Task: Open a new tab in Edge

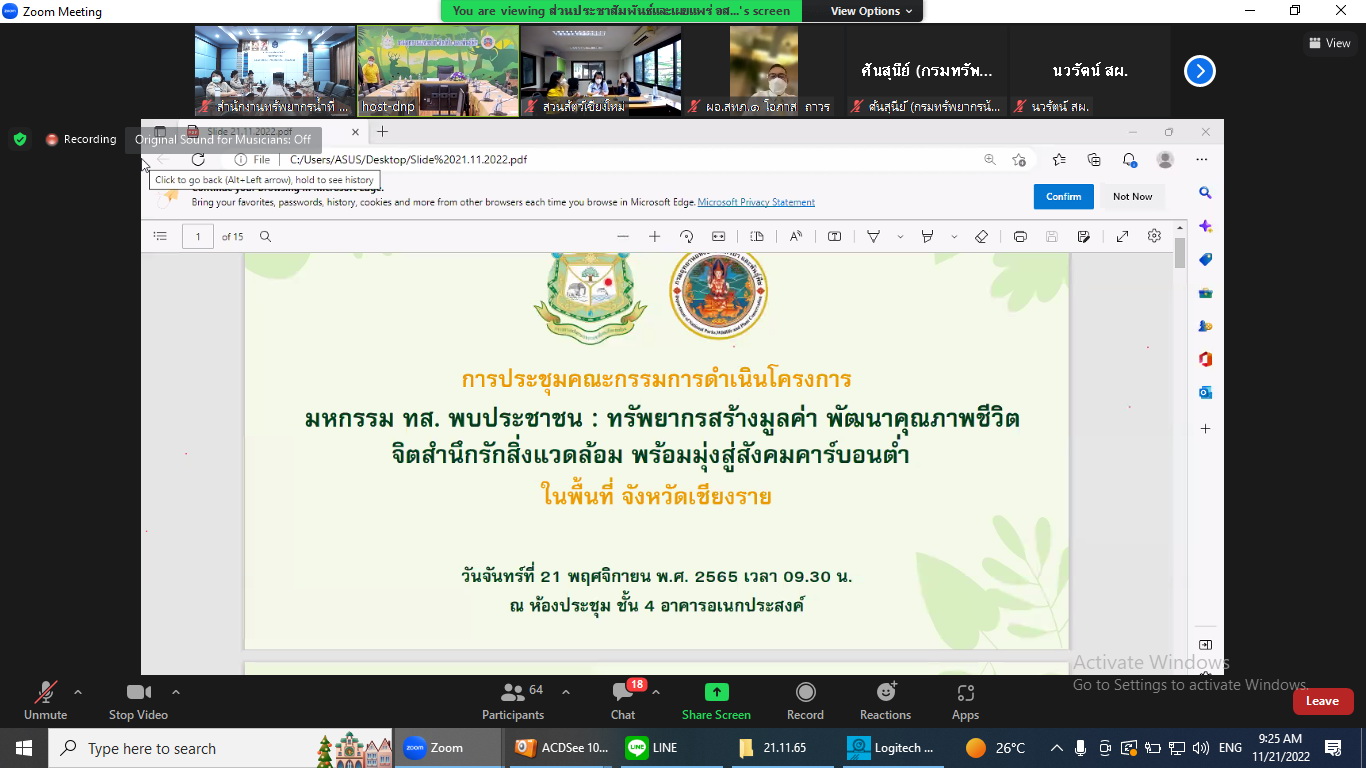Action: point(382,131)
